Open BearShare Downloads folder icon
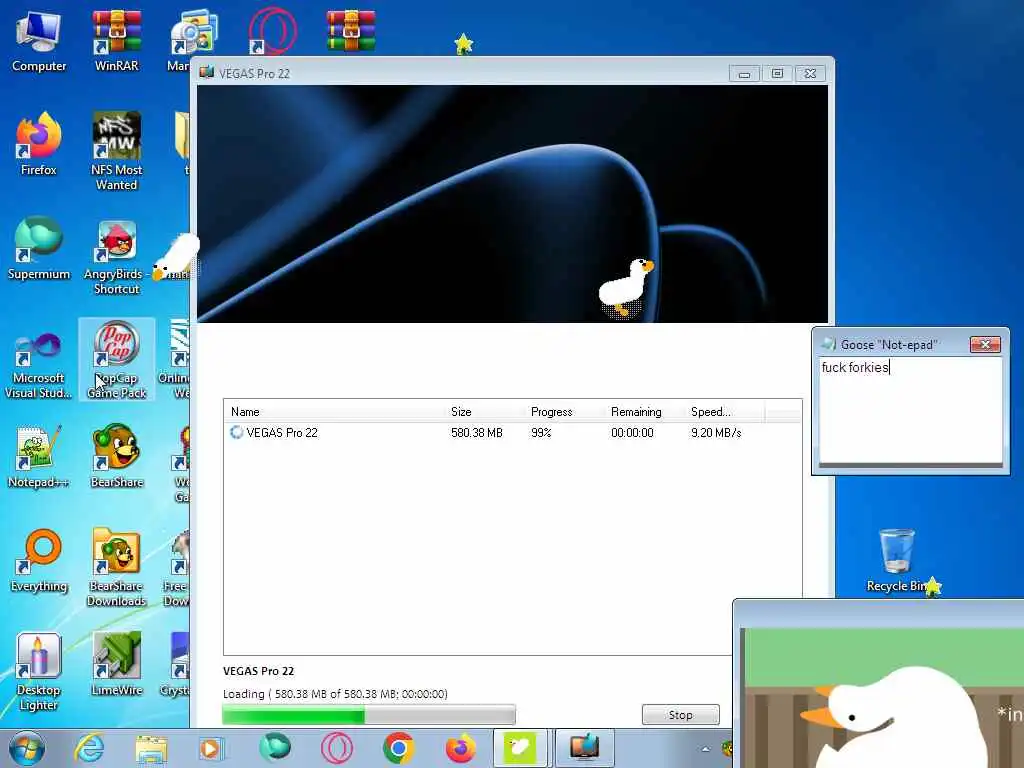Screen dimensions: 1024x768 tap(116, 567)
